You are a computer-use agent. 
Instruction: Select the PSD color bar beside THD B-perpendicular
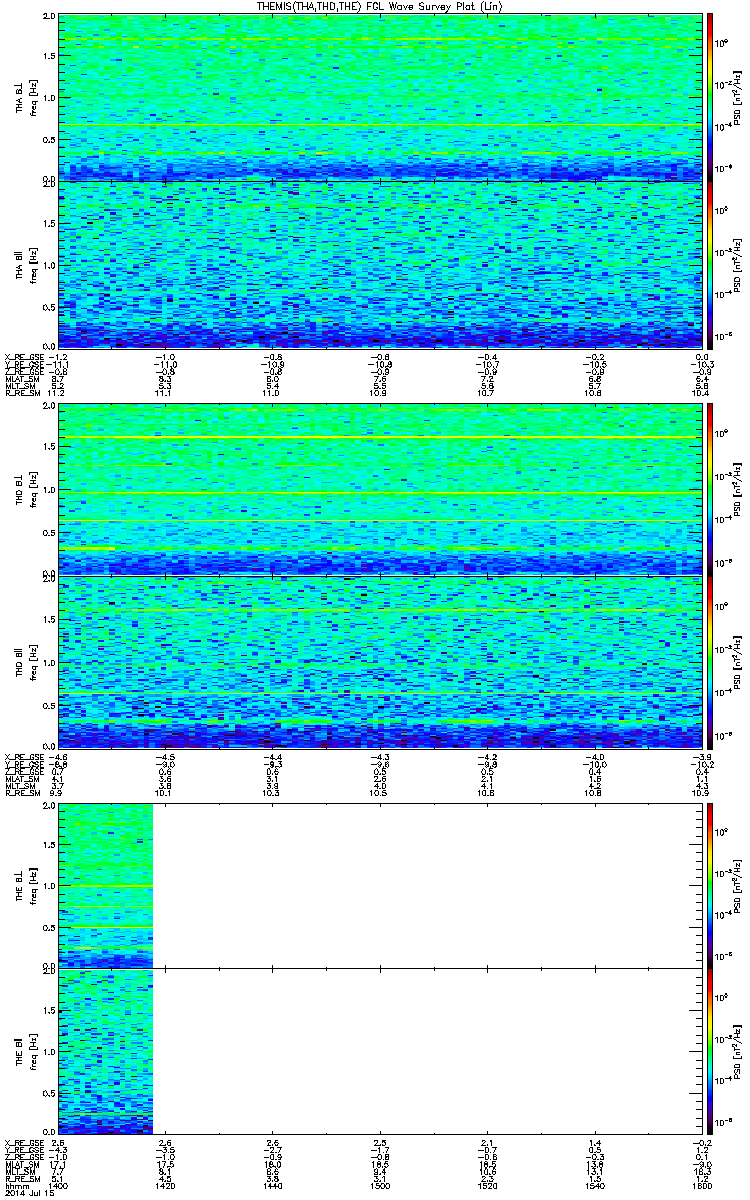pos(710,490)
